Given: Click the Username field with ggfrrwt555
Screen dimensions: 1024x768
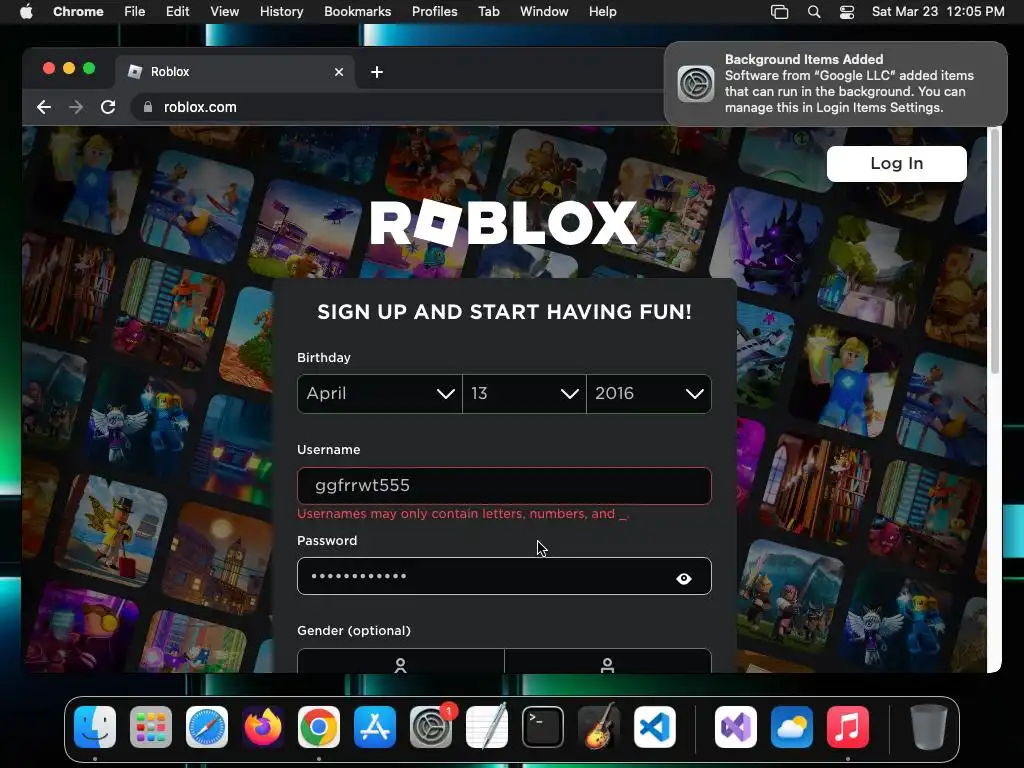Looking at the screenshot, I should coord(504,486).
